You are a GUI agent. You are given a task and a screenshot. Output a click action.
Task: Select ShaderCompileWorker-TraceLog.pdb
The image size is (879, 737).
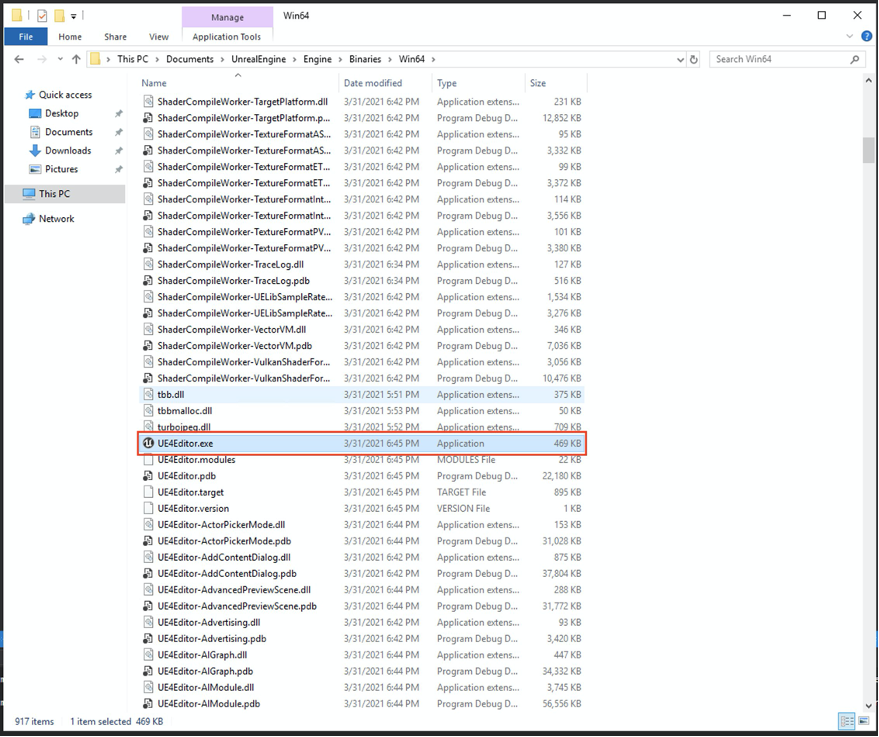[x=233, y=281]
